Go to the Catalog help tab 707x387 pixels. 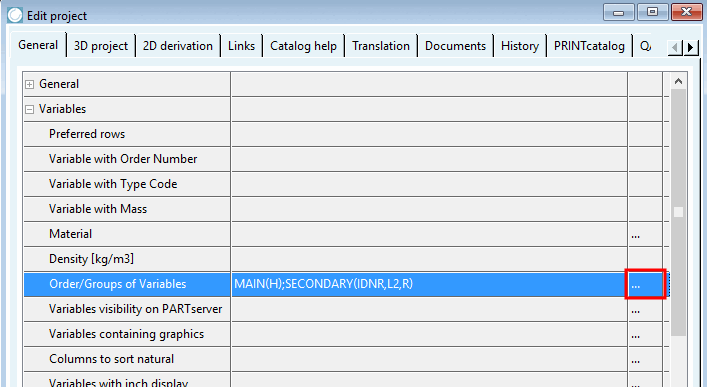tap(303, 46)
